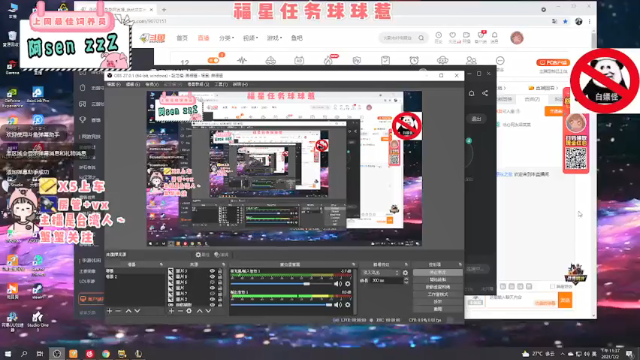Click orange send button in Douyu chat

(565, 300)
